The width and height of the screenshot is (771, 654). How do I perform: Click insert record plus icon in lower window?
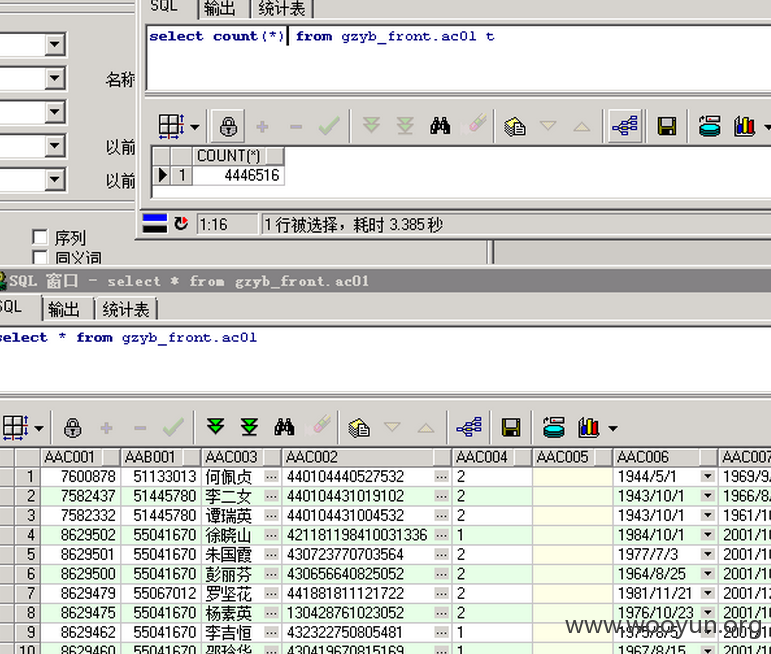(x=106, y=428)
